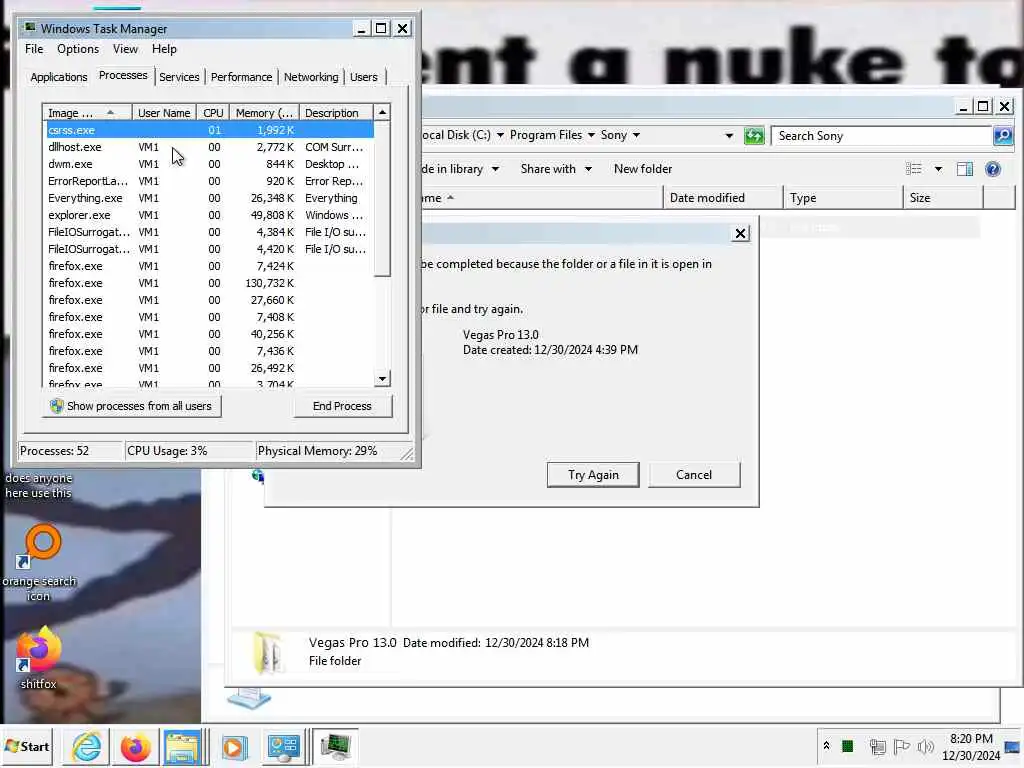Select the Task Manager taskbar icon
1024x768 pixels.
335,746
